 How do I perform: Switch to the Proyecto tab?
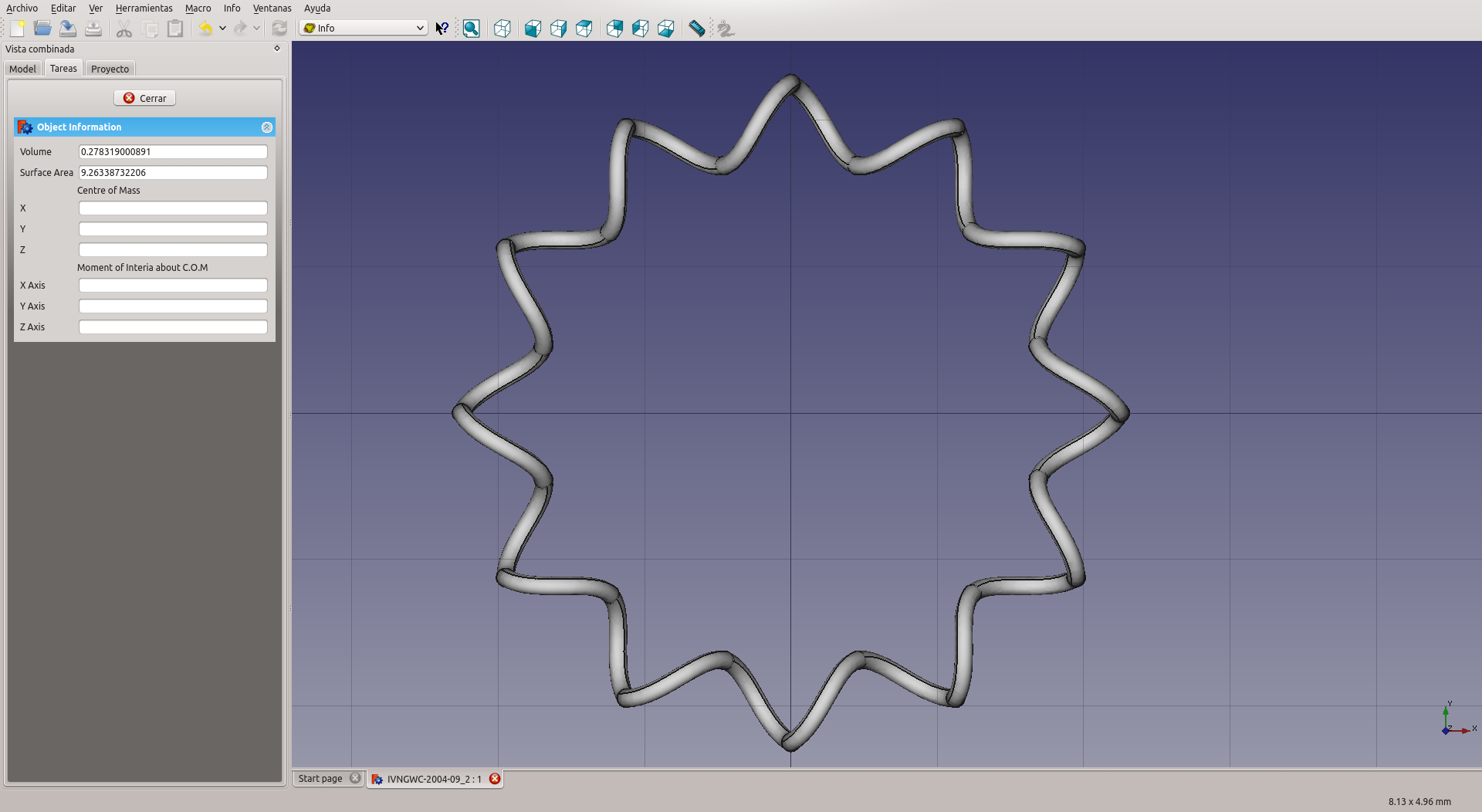pos(110,69)
